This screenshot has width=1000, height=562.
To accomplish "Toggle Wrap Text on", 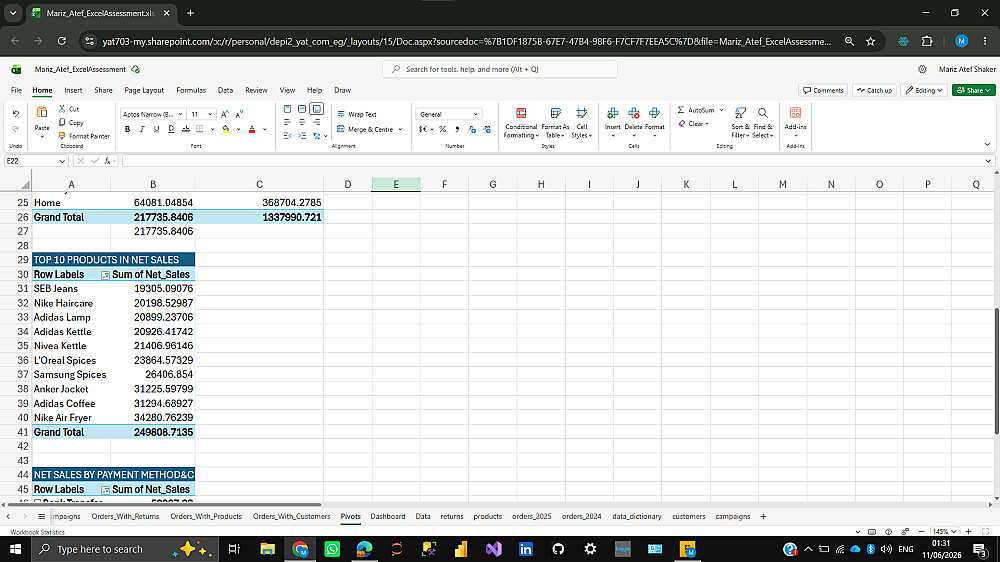I will 357,114.
